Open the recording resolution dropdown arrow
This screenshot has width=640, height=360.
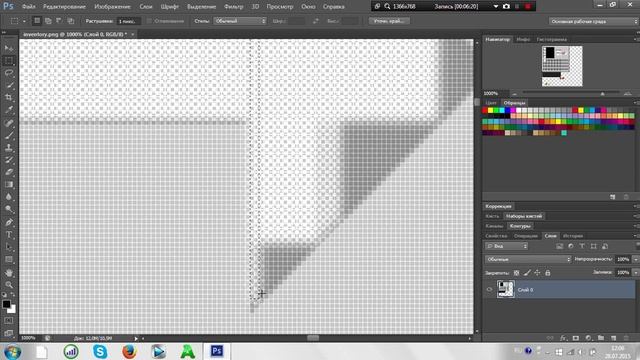(496, 7)
